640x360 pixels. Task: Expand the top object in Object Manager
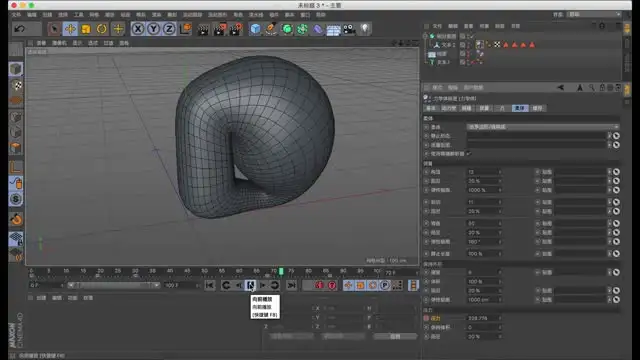click(x=425, y=36)
